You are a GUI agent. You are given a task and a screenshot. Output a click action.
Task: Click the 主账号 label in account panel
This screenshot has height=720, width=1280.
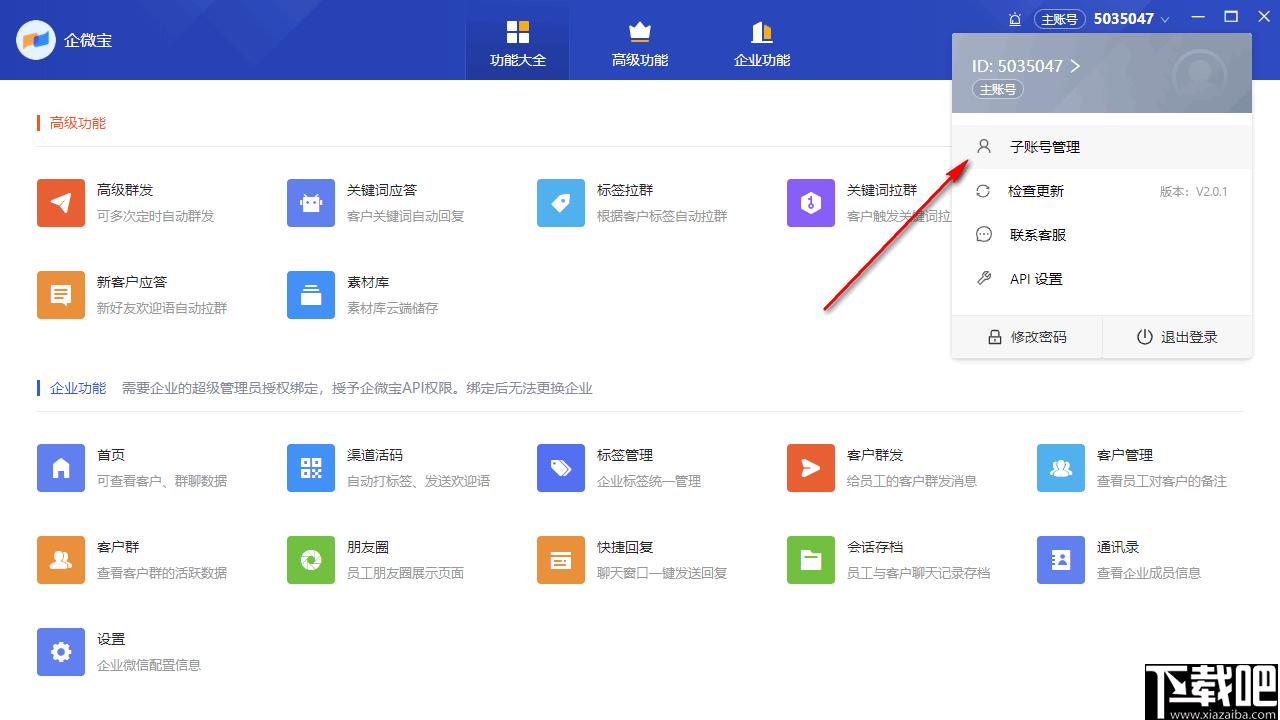997,89
